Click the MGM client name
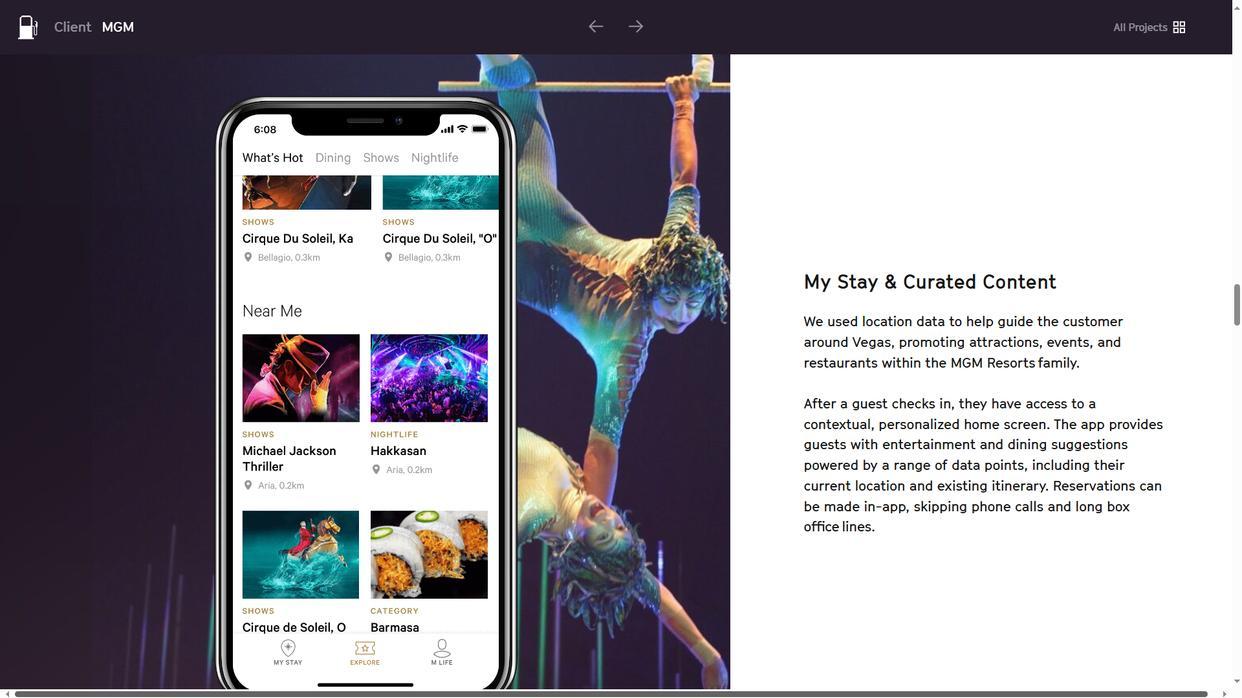This screenshot has width=1242, height=698. point(118,27)
